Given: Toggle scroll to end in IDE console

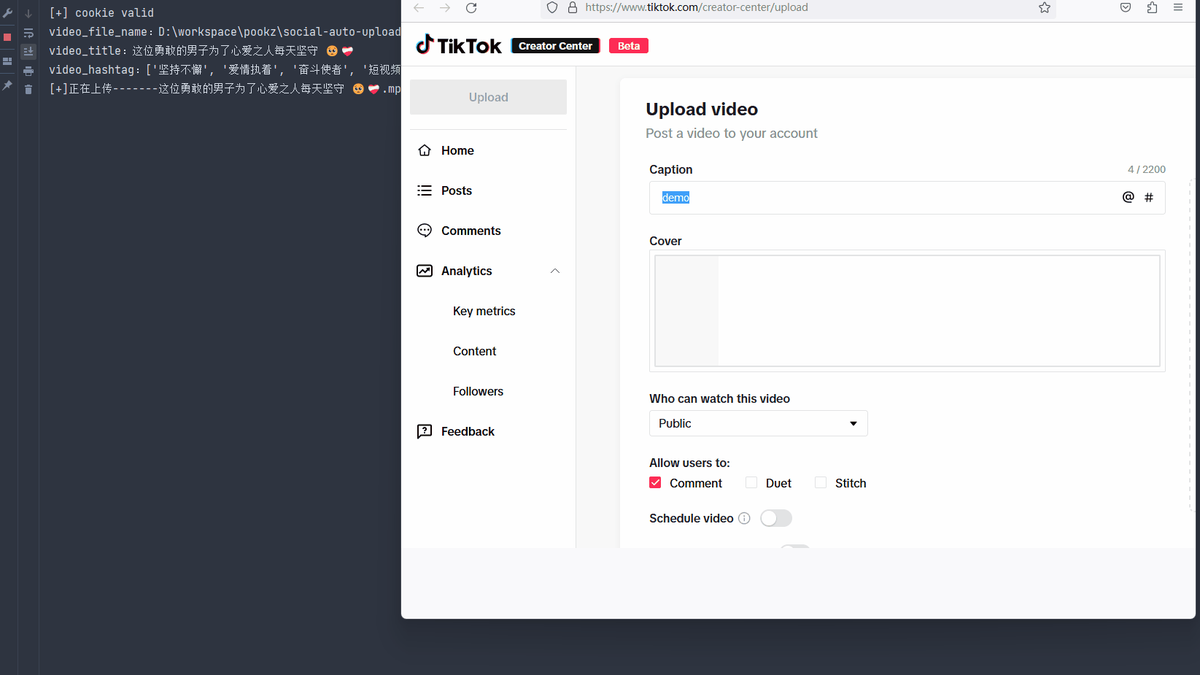Looking at the screenshot, I should coord(28,51).
